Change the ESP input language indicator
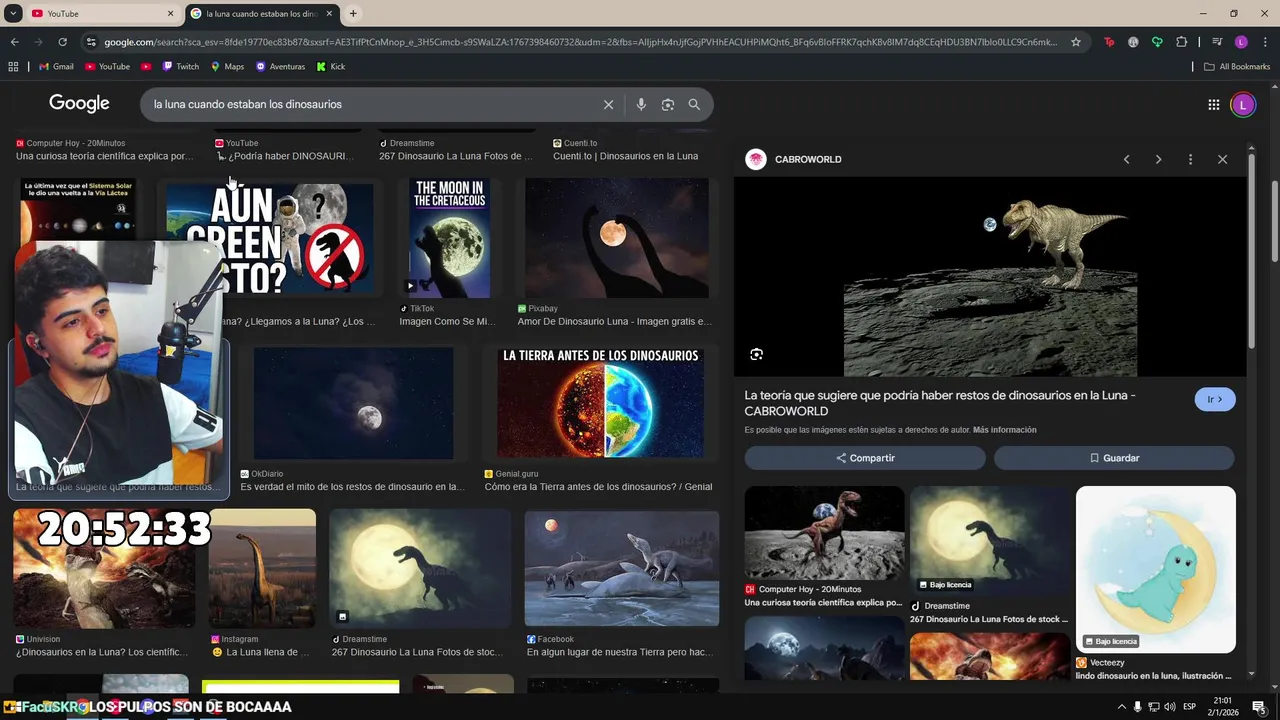The width and height of the screenshot is (1280, 720). tap(1190, 707)
